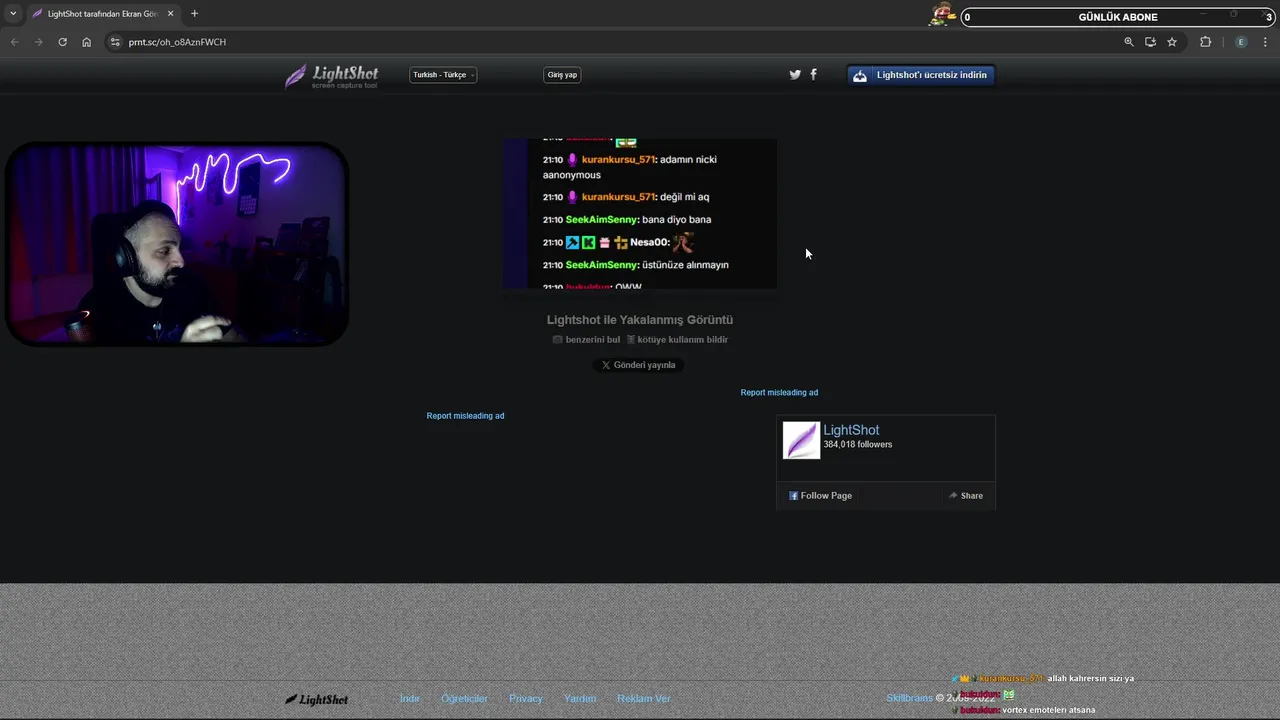This screenshot has height=720, width=1280.
Task: Click the LightShot feather logo in the header
Action: [x=332, y=76]
